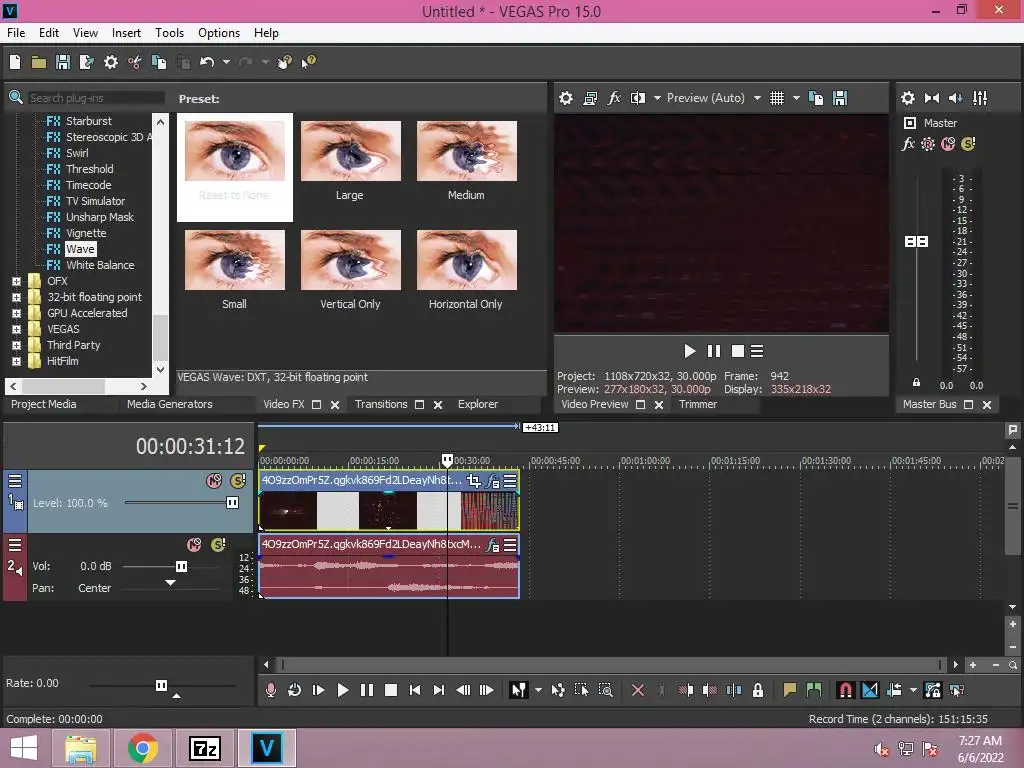
Task: Open Master Bus audio properties gear
Action: tap(908, 98)
